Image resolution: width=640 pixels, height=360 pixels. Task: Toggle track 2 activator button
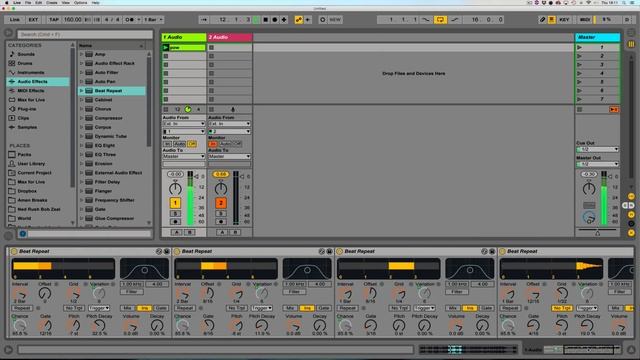[x=221, y=203]
